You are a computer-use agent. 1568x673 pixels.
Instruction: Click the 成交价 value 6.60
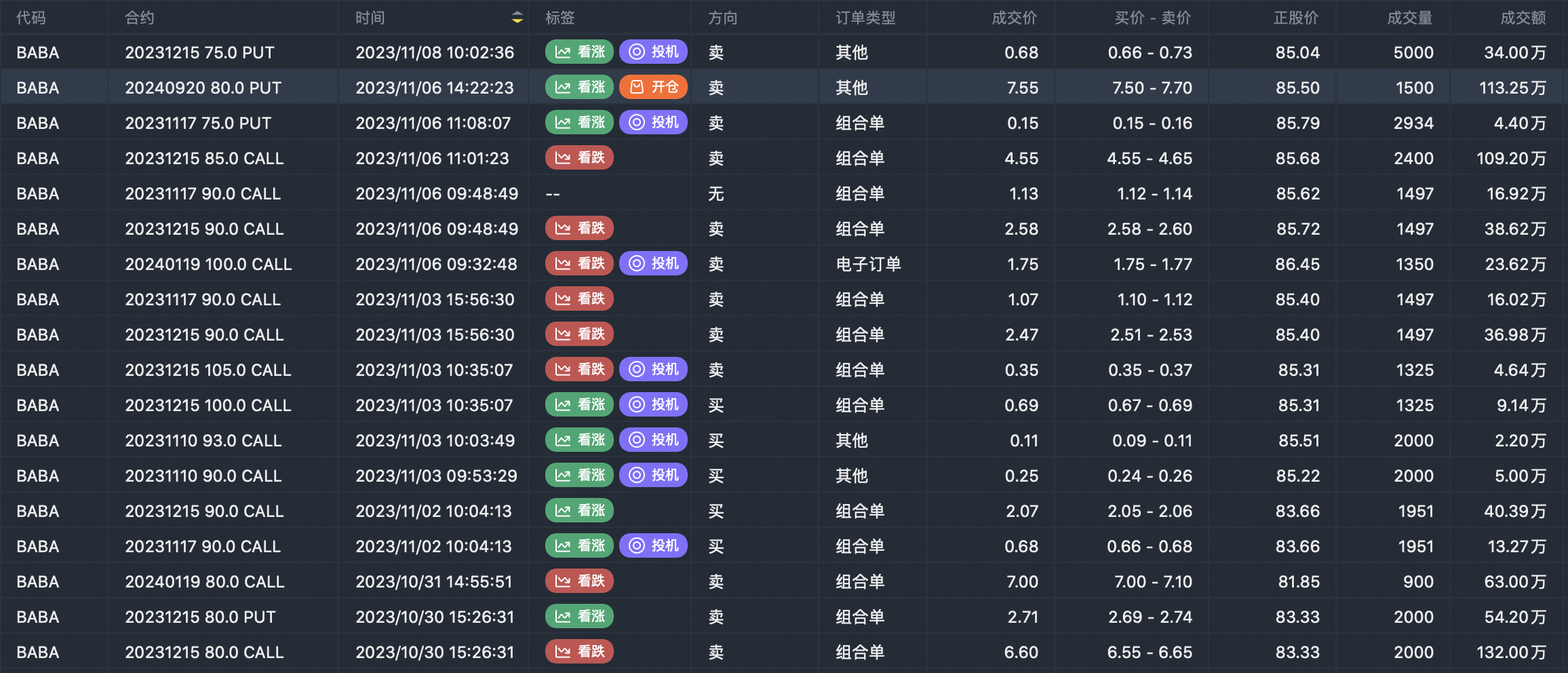click(x=1021, y=652)
